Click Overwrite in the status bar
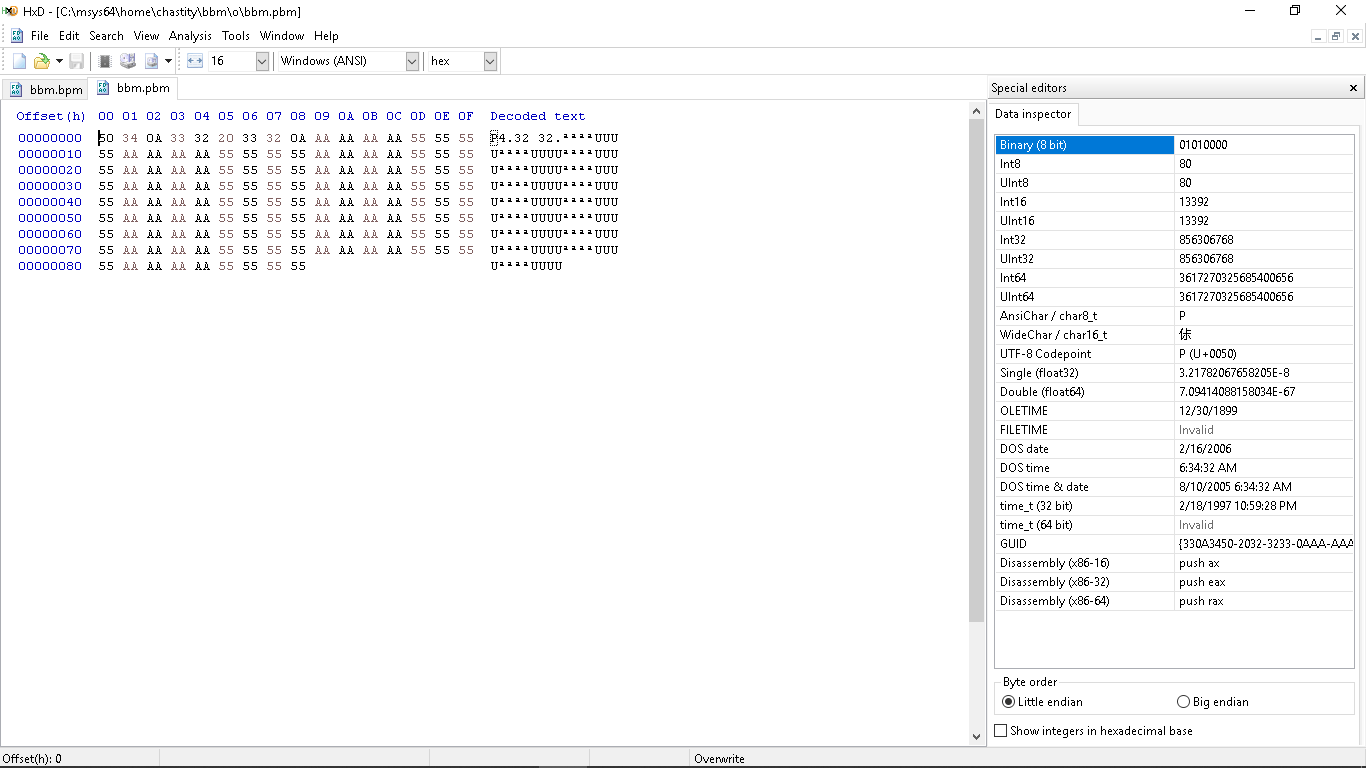This screenshot has height=768, width=1366. [x=720, y=758]
